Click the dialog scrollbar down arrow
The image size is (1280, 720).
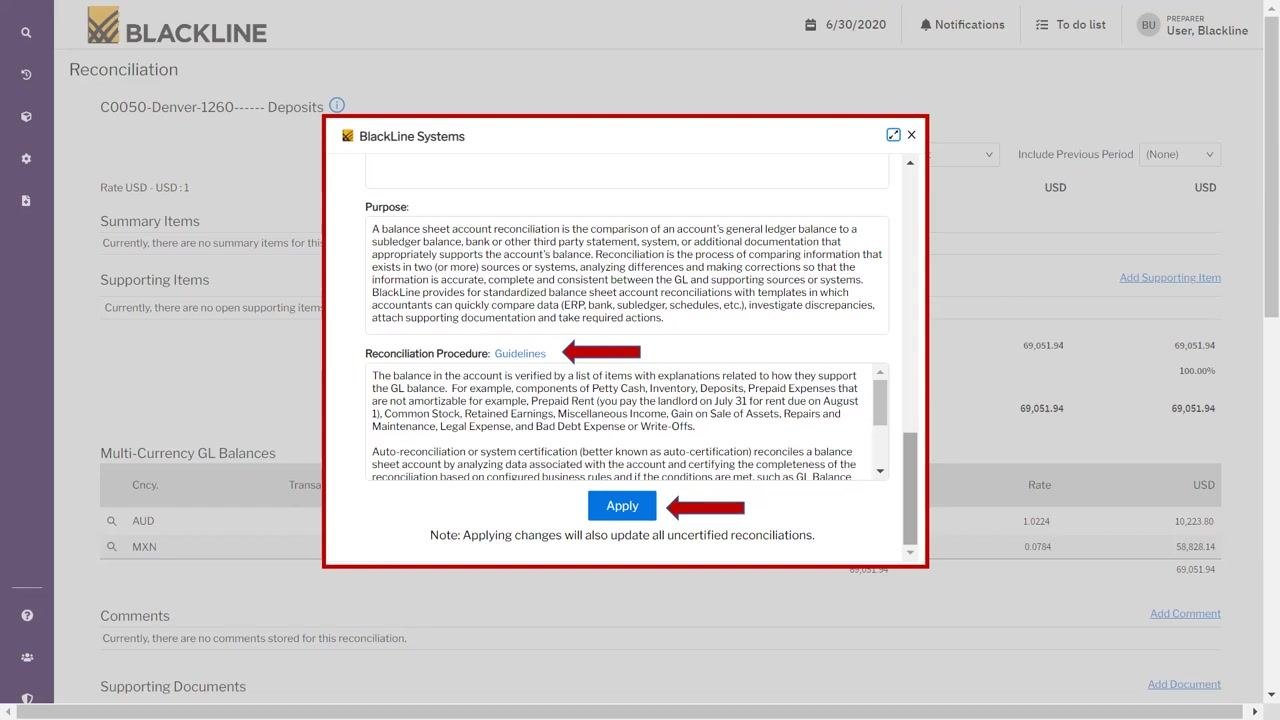pyautogui.click(x=910, y=553)
